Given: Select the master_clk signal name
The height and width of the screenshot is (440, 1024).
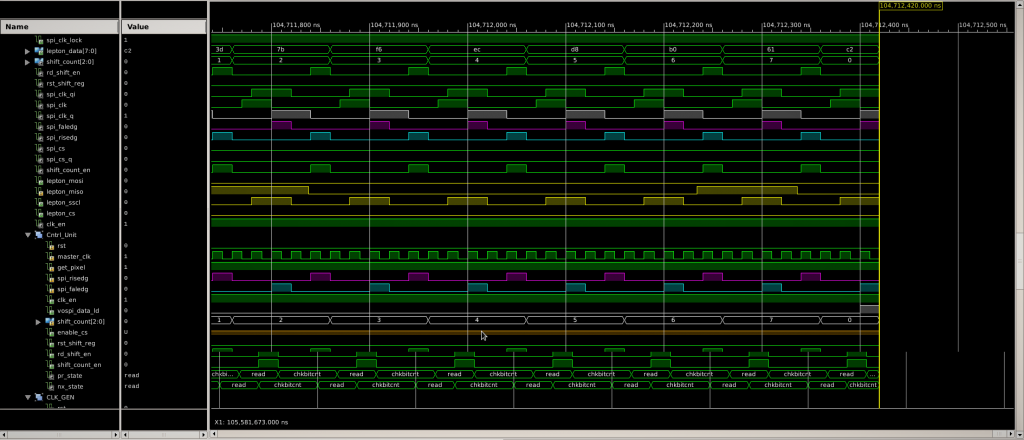Looking at the screenshot, I should [x=74, y=257].
